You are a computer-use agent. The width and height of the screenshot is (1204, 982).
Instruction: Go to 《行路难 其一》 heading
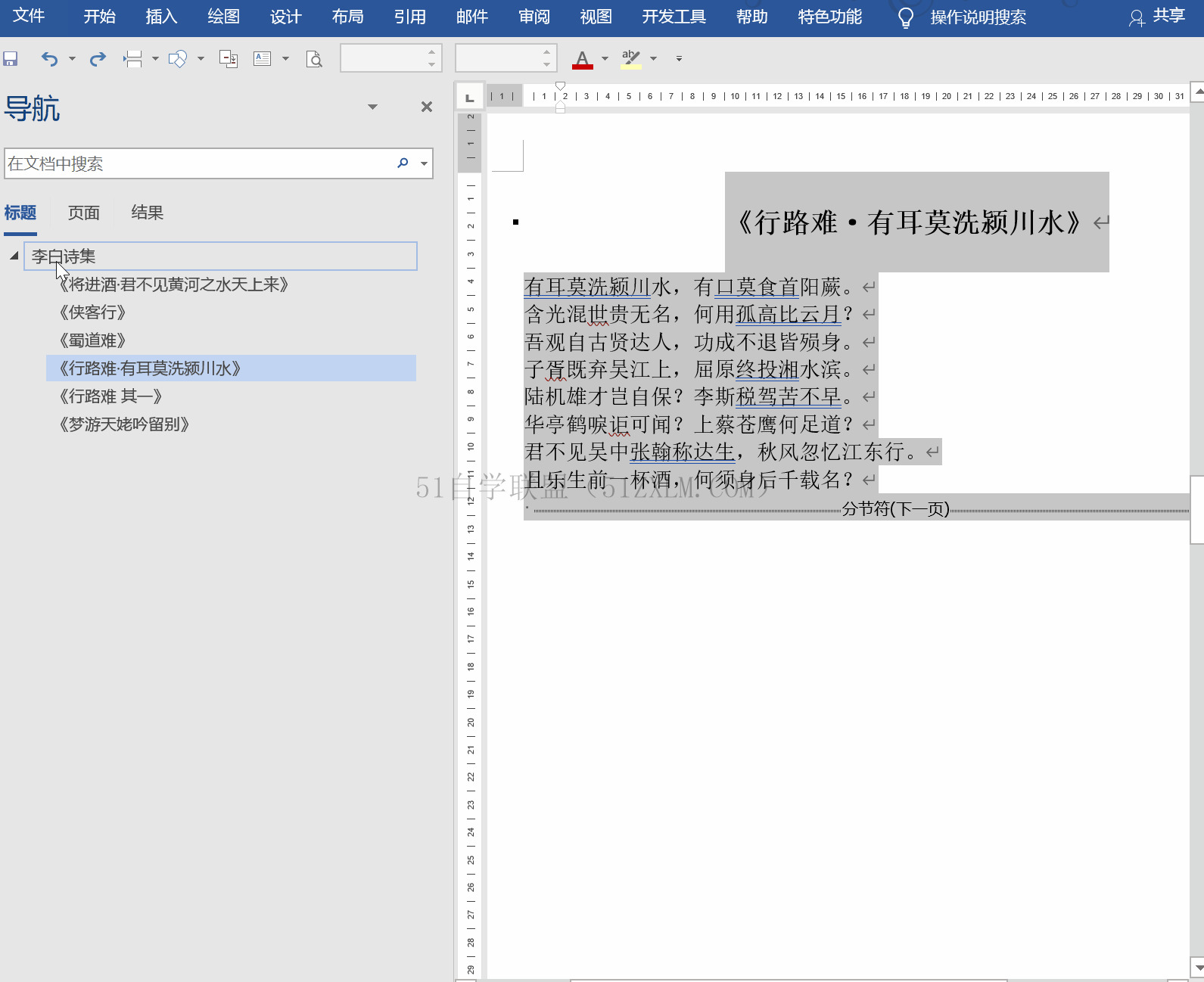(x=110, y=396)
